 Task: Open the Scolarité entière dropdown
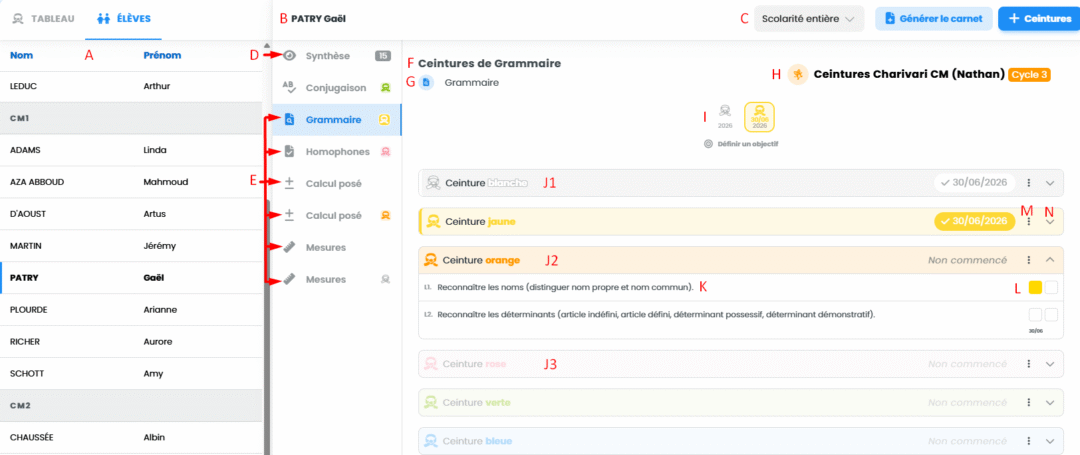pyautogui.click(x=809, y=19)
